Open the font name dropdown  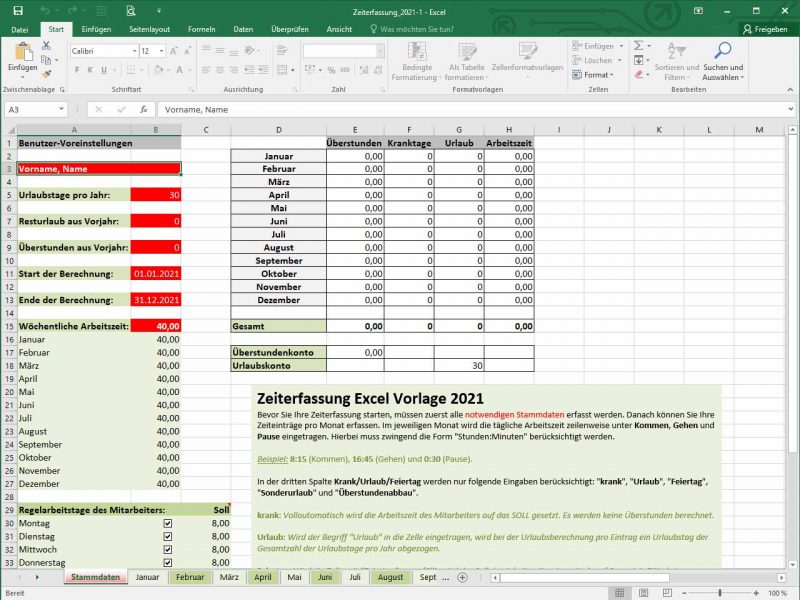(134, 50)
